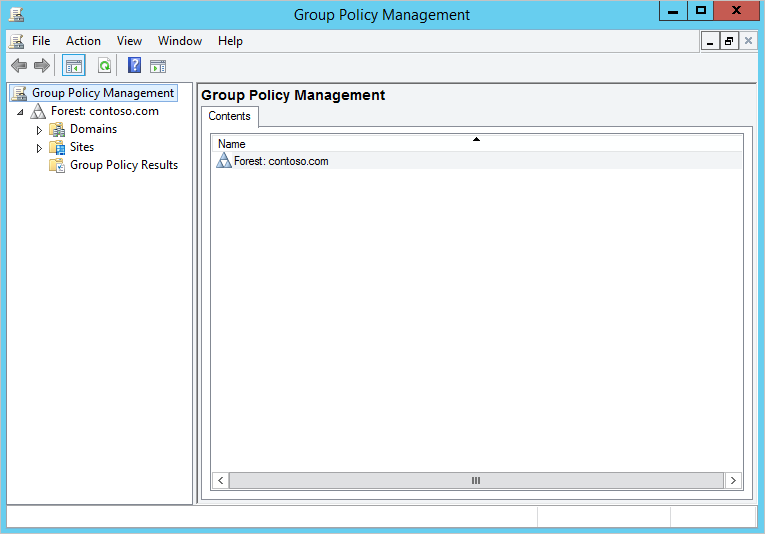Image resolution: width=765 pixels, height=534 pixels.
Task: Select Group Policy Results tree item
Action: 124,165
